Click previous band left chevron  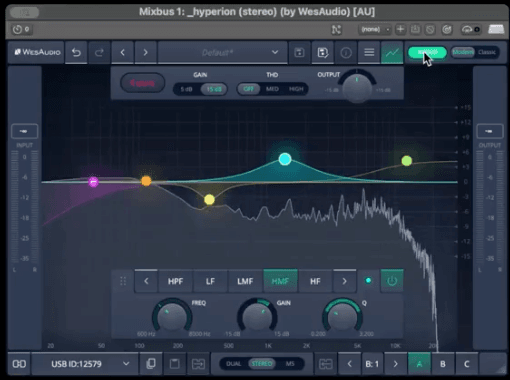point(146,281)
